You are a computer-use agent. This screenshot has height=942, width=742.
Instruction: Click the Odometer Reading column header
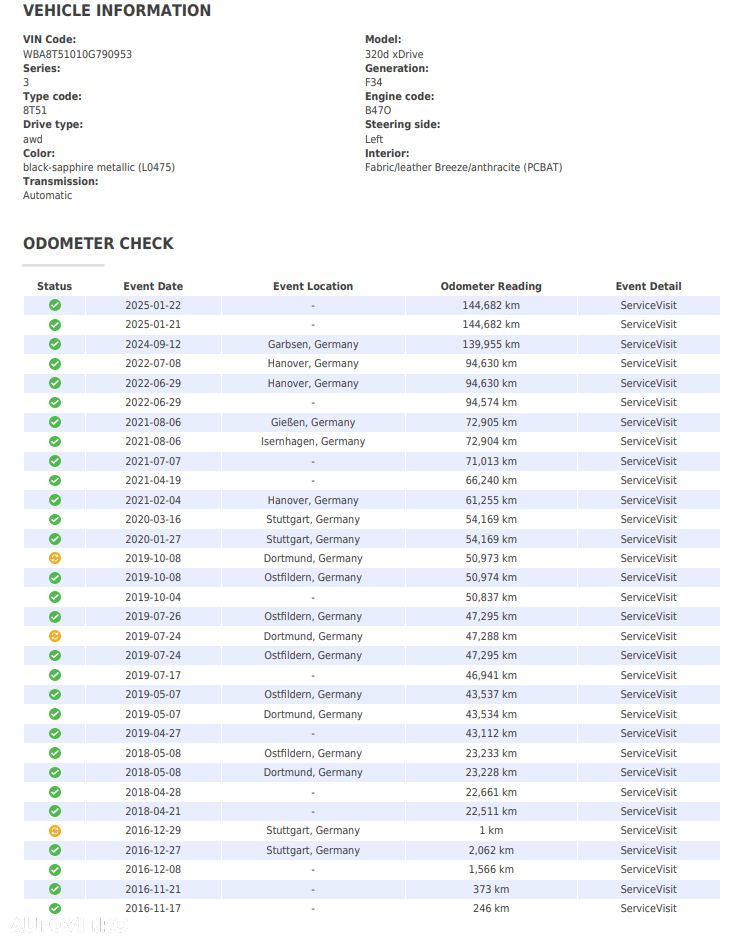(491, 287)
